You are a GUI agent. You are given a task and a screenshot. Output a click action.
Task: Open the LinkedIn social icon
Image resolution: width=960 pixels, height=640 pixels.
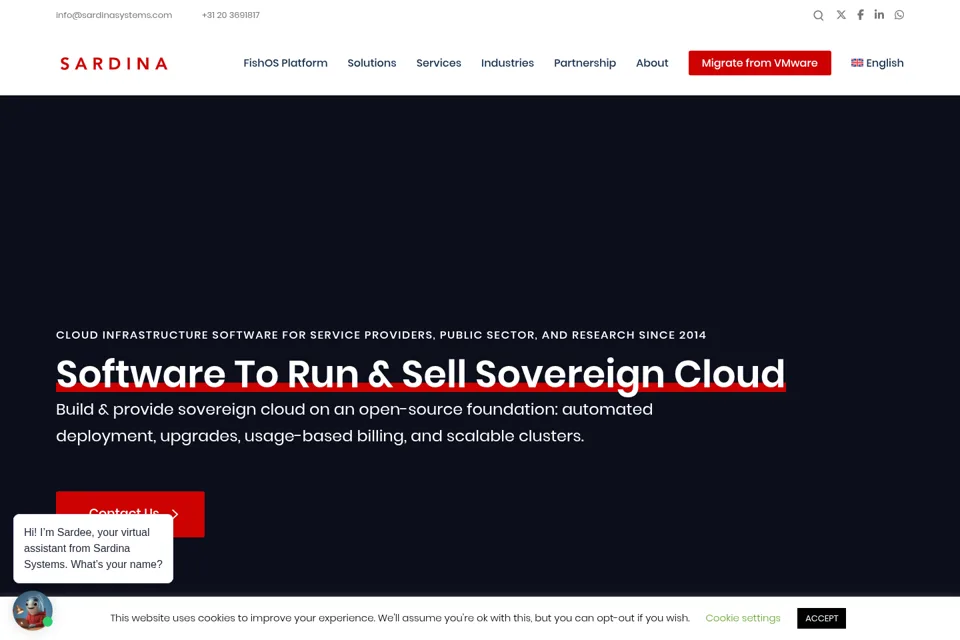click(879, 15)
